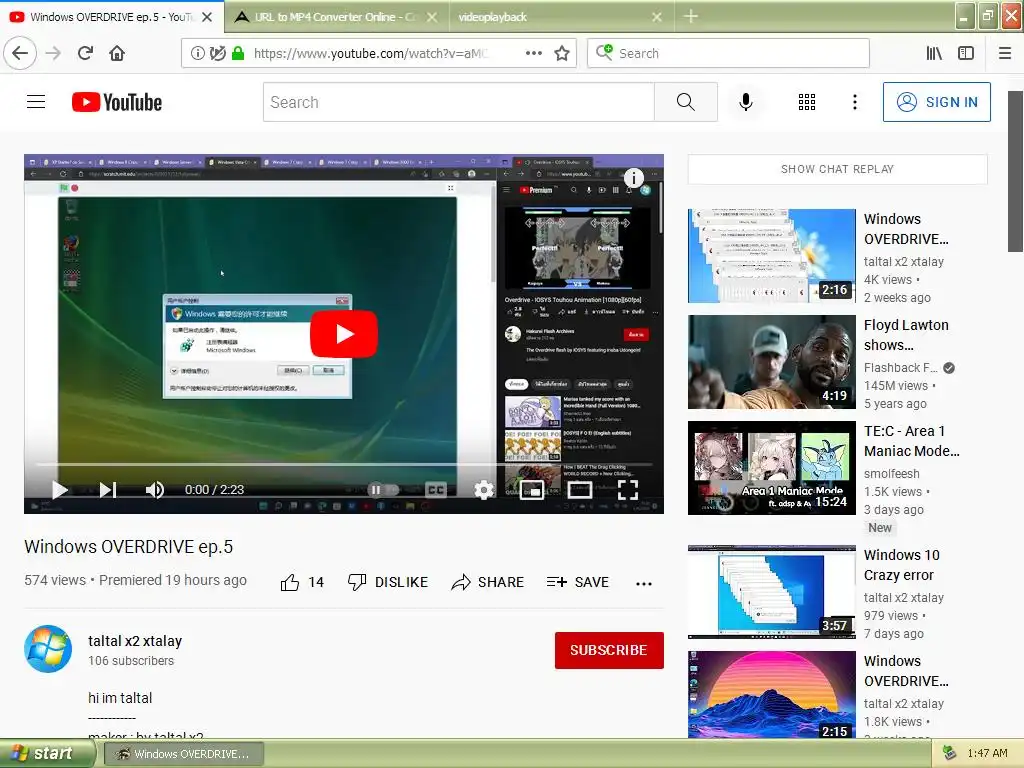The height and width of the screenshot is (768, 1024).
Task: Click the page vertical scrollbar
Action: tap(1015, 171)
